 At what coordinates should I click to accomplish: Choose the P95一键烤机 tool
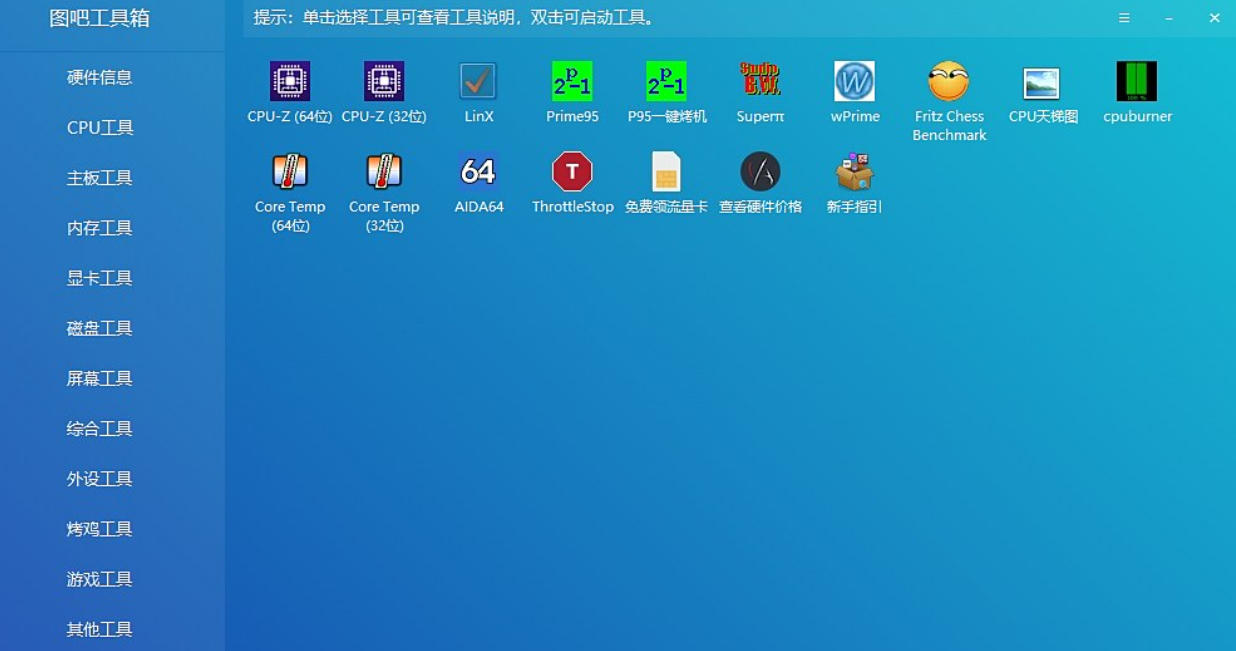pos(666,81)
